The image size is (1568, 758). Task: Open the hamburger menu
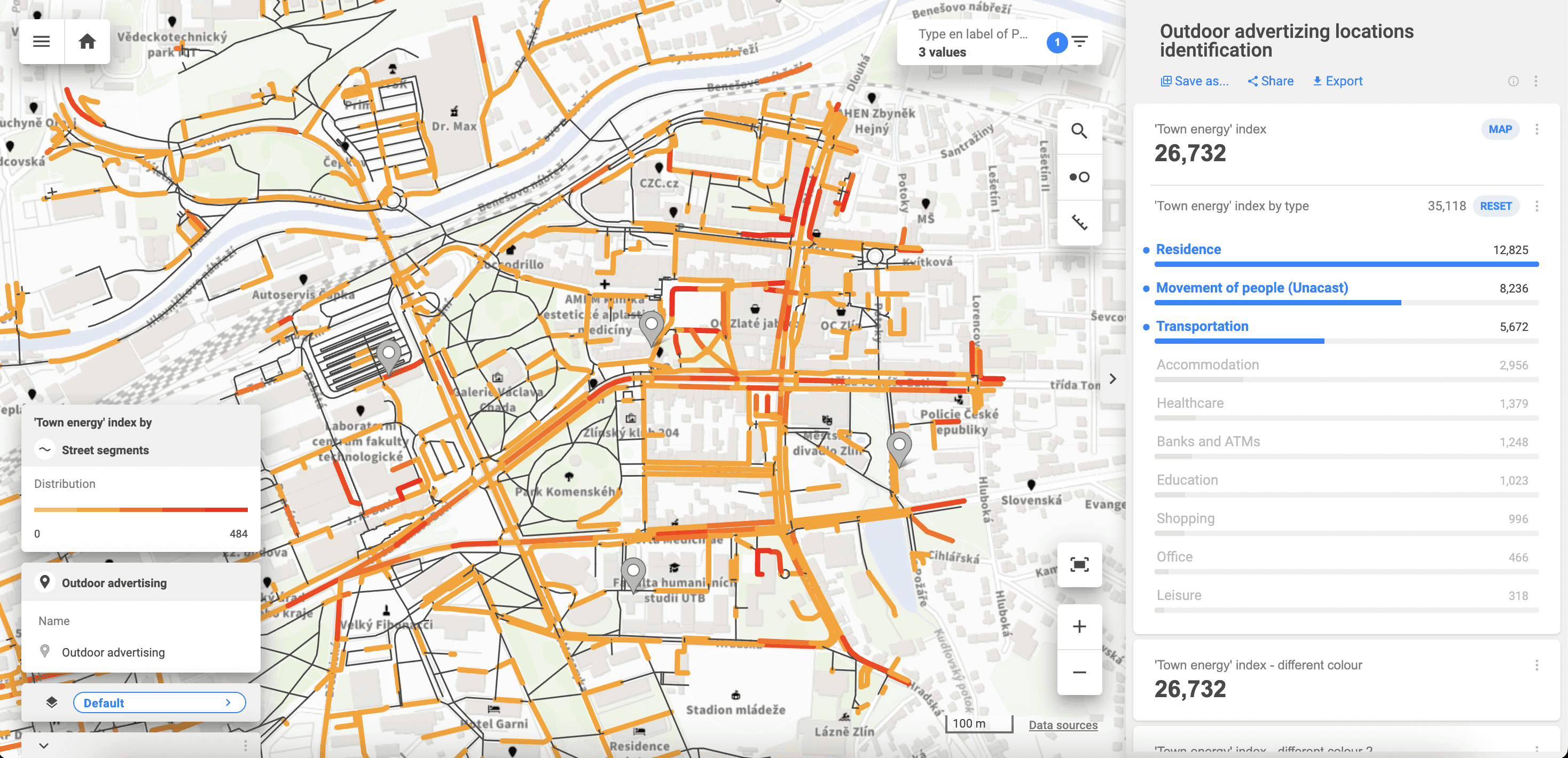pyautogui.click(x=41, y=41)
